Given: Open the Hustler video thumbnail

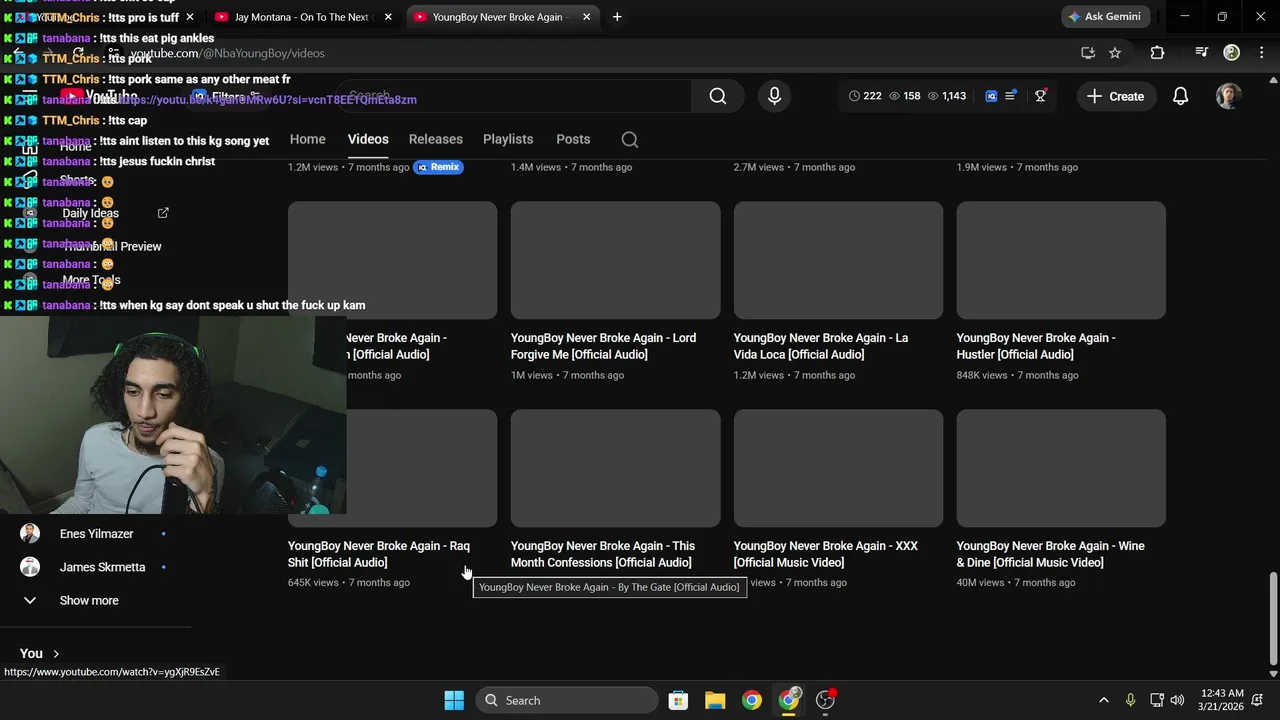Looking at the screenshot, I should click(1061, 260).
